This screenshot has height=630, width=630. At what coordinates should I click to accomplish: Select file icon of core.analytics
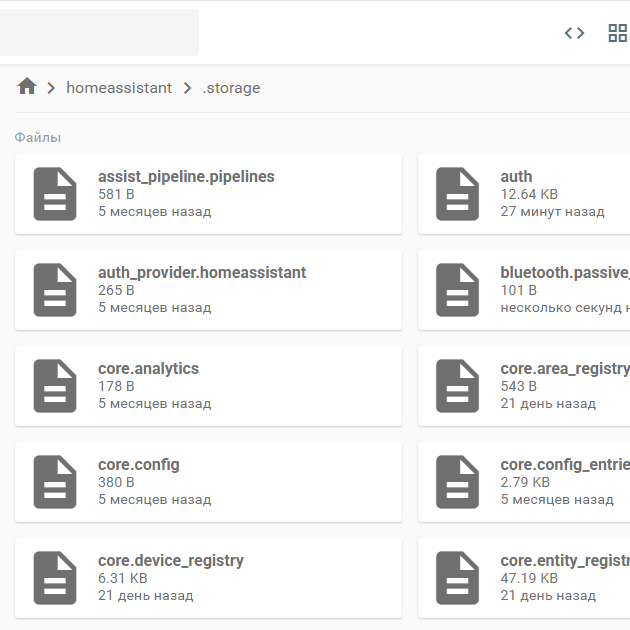55,386
